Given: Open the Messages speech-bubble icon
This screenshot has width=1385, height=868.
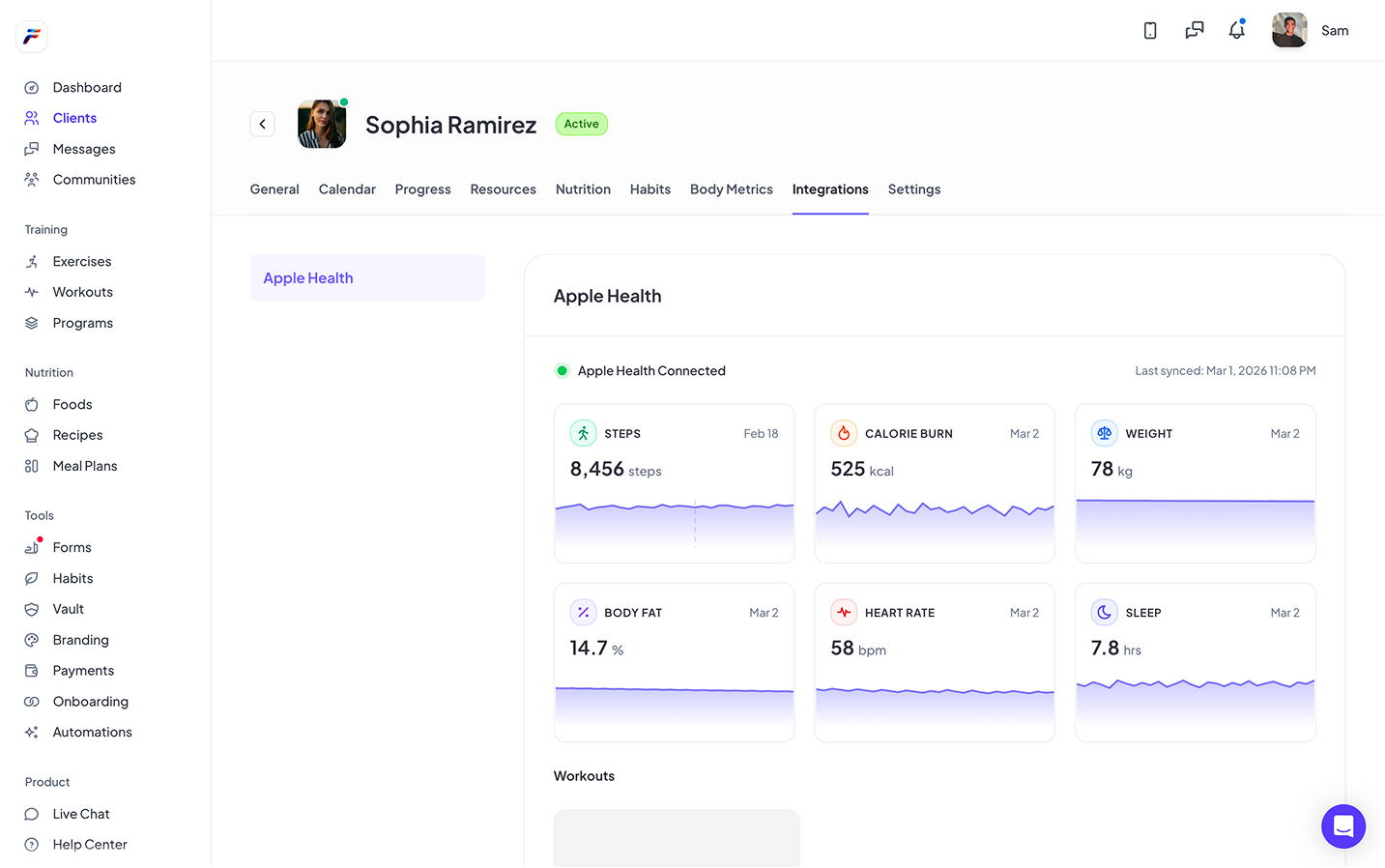Looking at the screenshot, I should [x=33, y=149].
